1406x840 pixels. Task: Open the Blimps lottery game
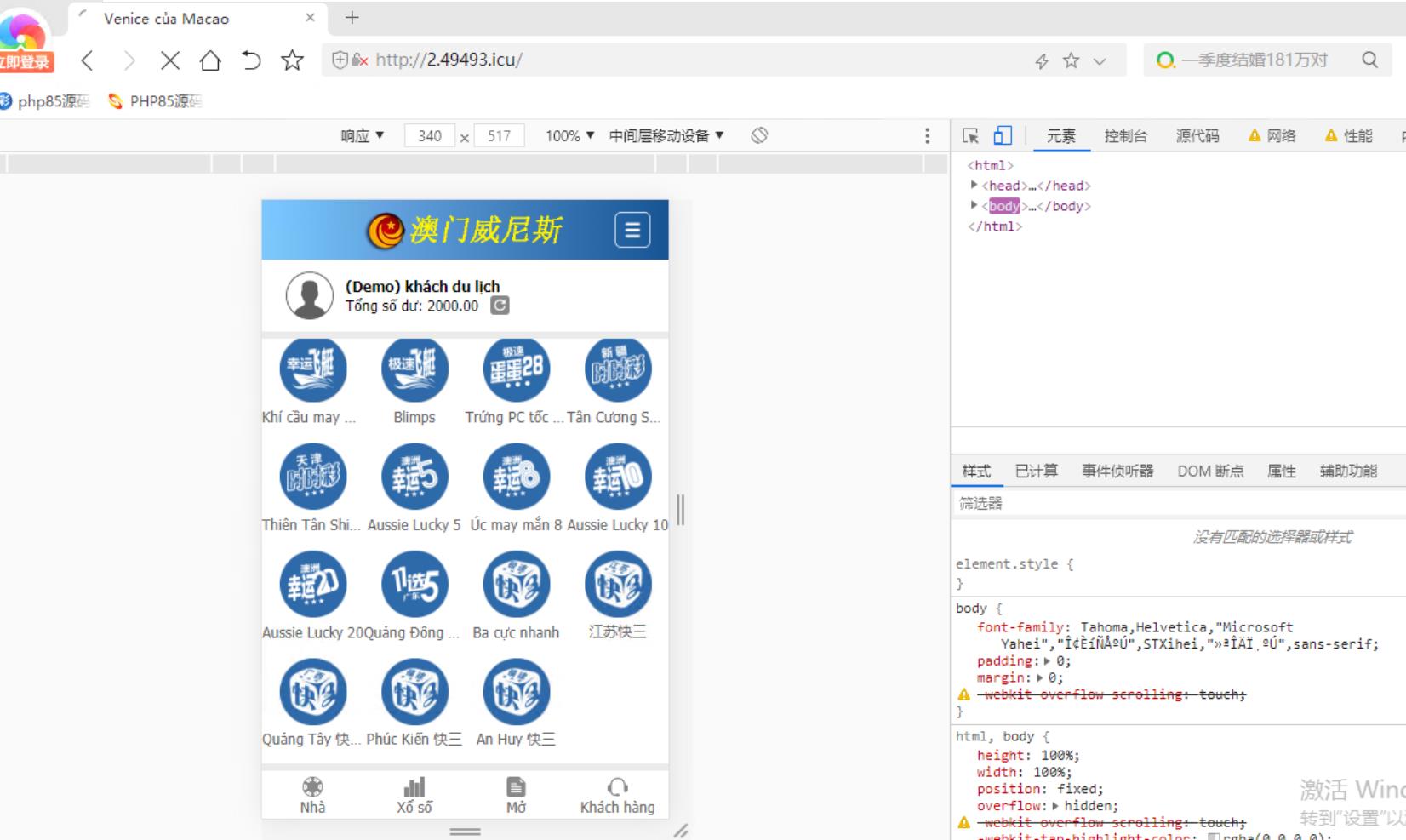pyautogui.click(x=414, y=369)
